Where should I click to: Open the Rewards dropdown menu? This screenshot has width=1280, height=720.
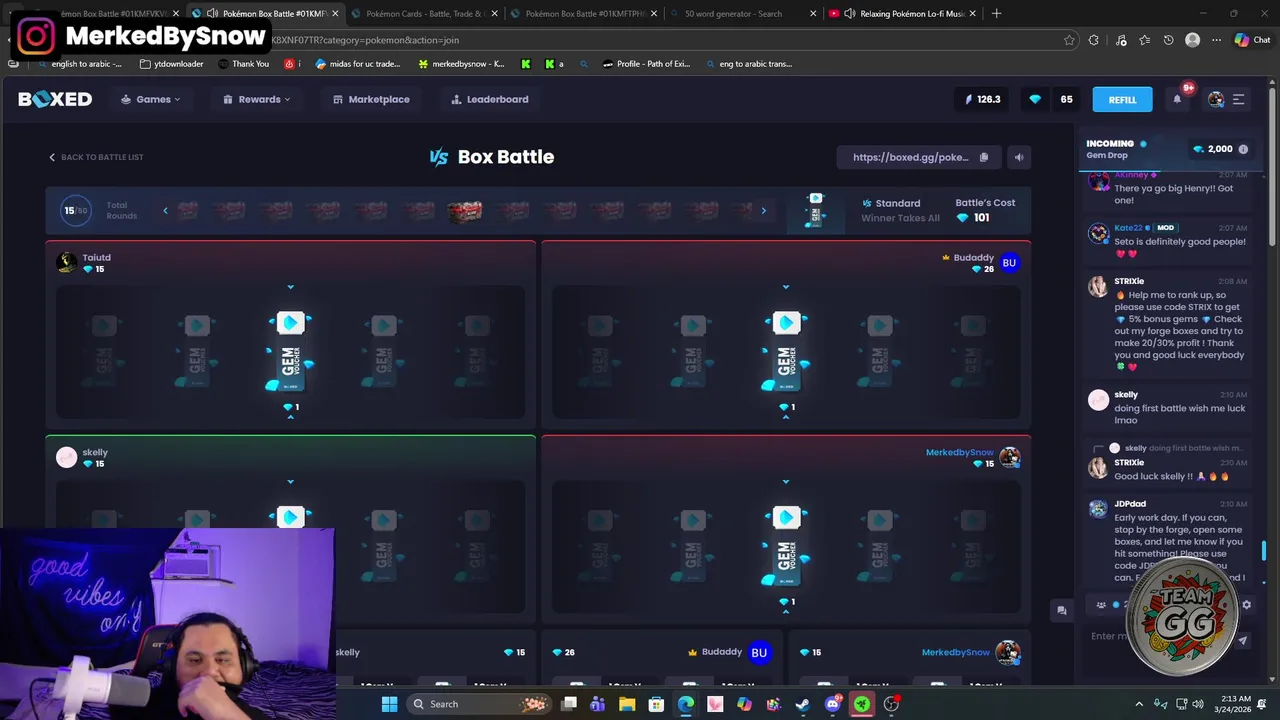point(257,99)
